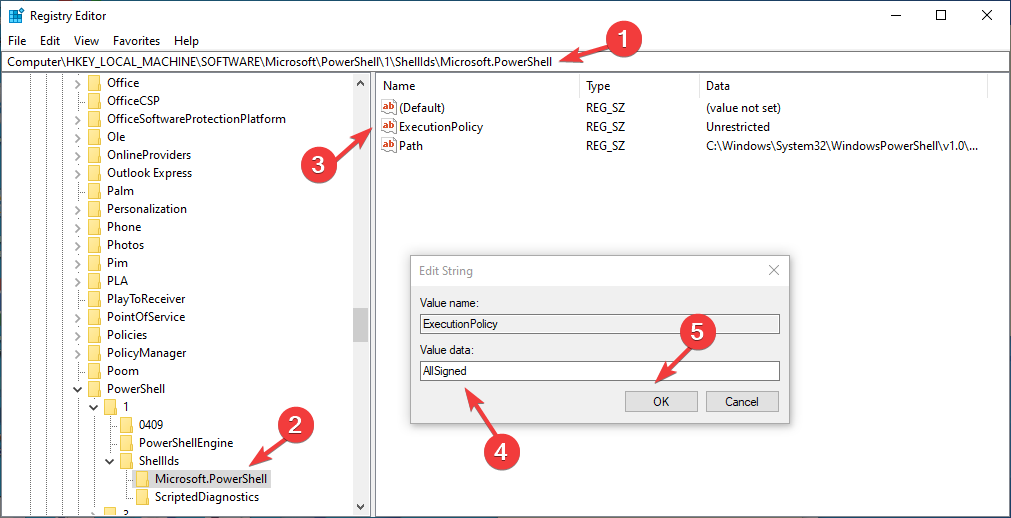This screenshot has height=518, width=1011.
Task: Open the Favorites menu
Action: pyautogui.click(x=137, y=41)
